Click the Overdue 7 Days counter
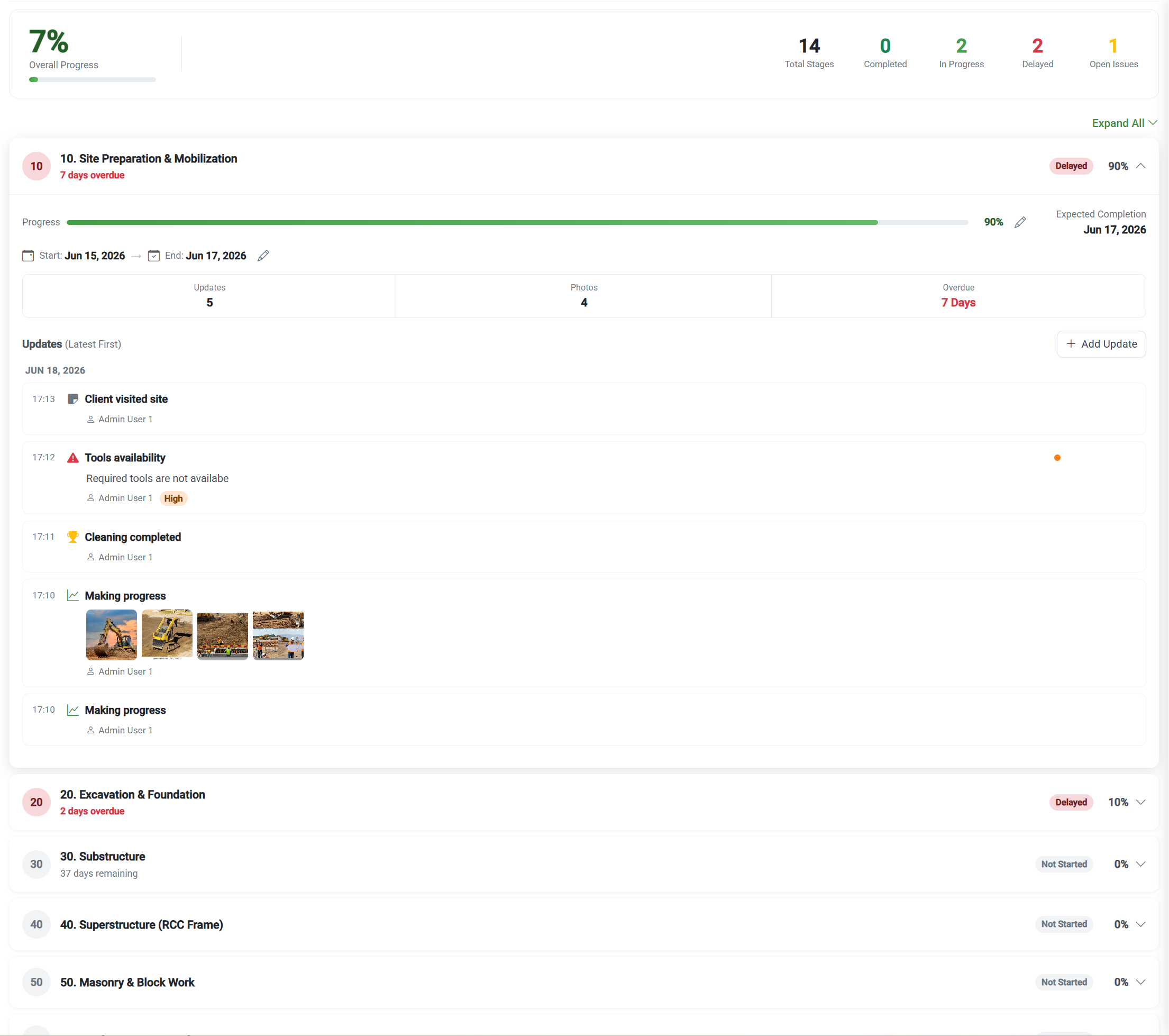 click(x=958, y=296)
